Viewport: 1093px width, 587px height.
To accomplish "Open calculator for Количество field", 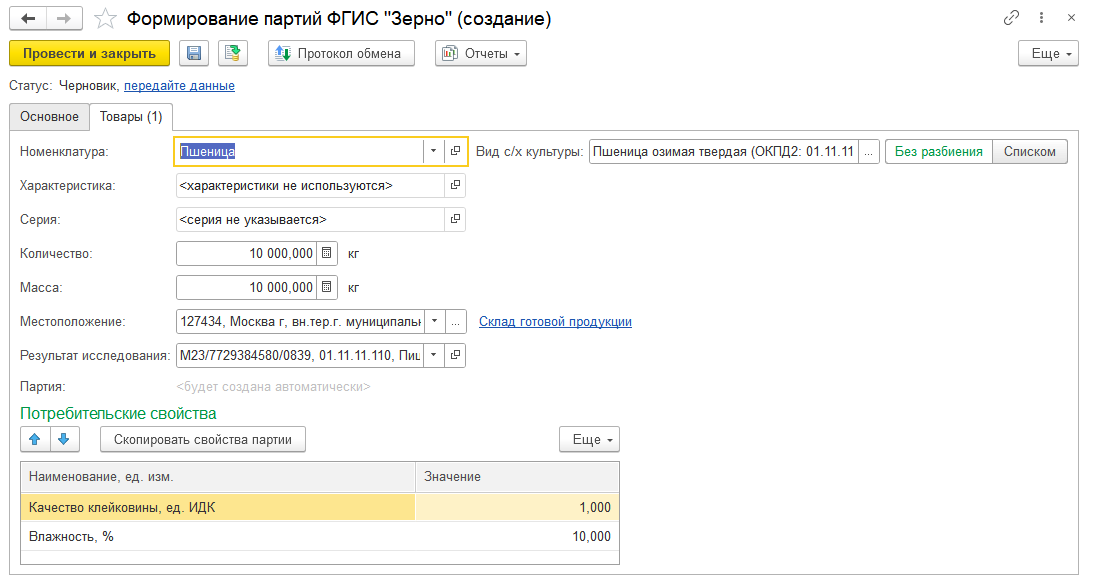I will click(327, 254).
